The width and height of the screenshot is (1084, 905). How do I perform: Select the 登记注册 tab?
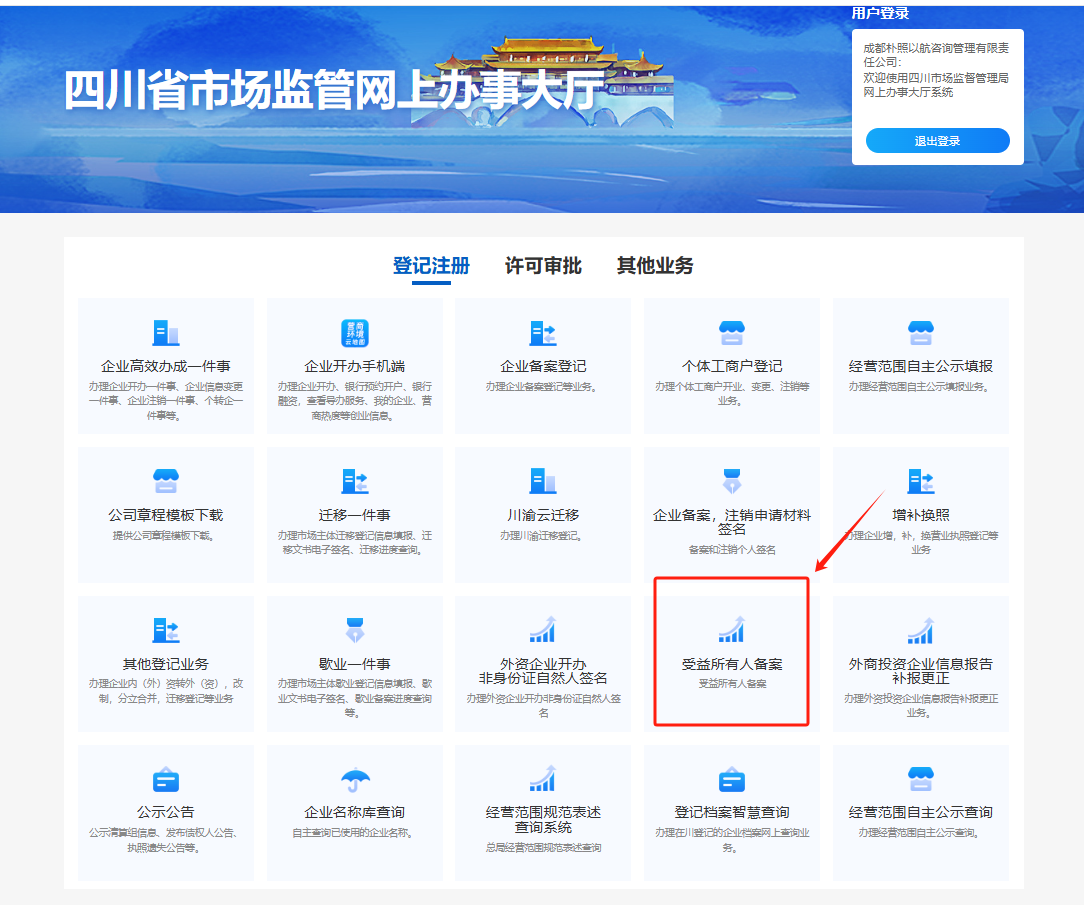pos(431,266)
